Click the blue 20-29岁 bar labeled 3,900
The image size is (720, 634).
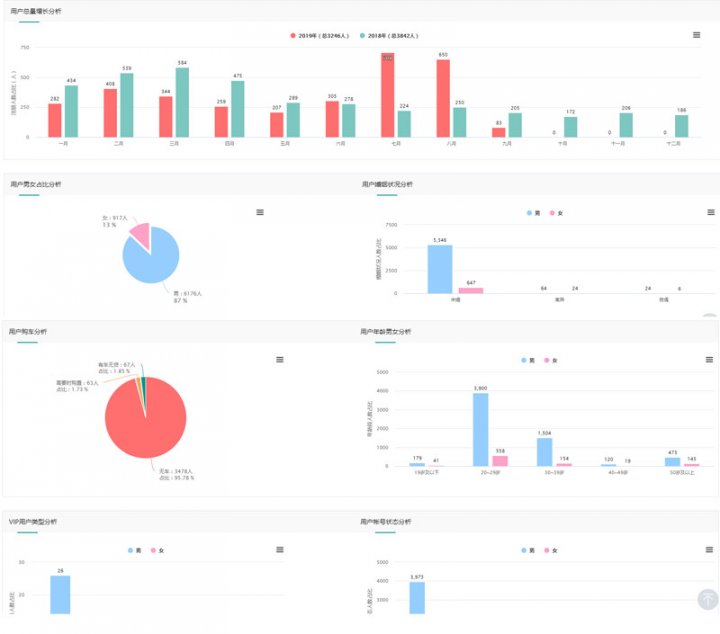point(481,430)
